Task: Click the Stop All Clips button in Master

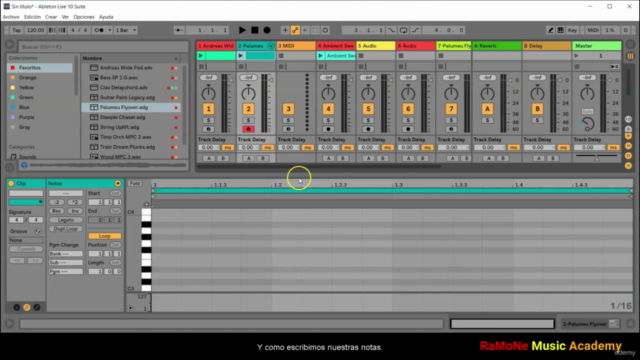Action: pos(577,67)
